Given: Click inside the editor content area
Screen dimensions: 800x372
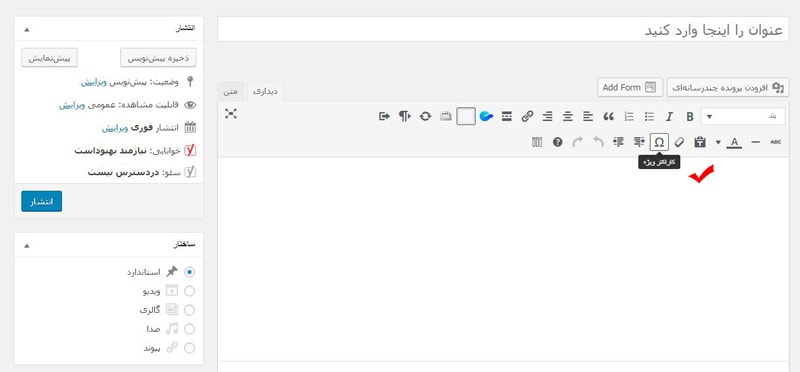Looking at the screenshot, I should pyautogui.click(x=503, y=259).
